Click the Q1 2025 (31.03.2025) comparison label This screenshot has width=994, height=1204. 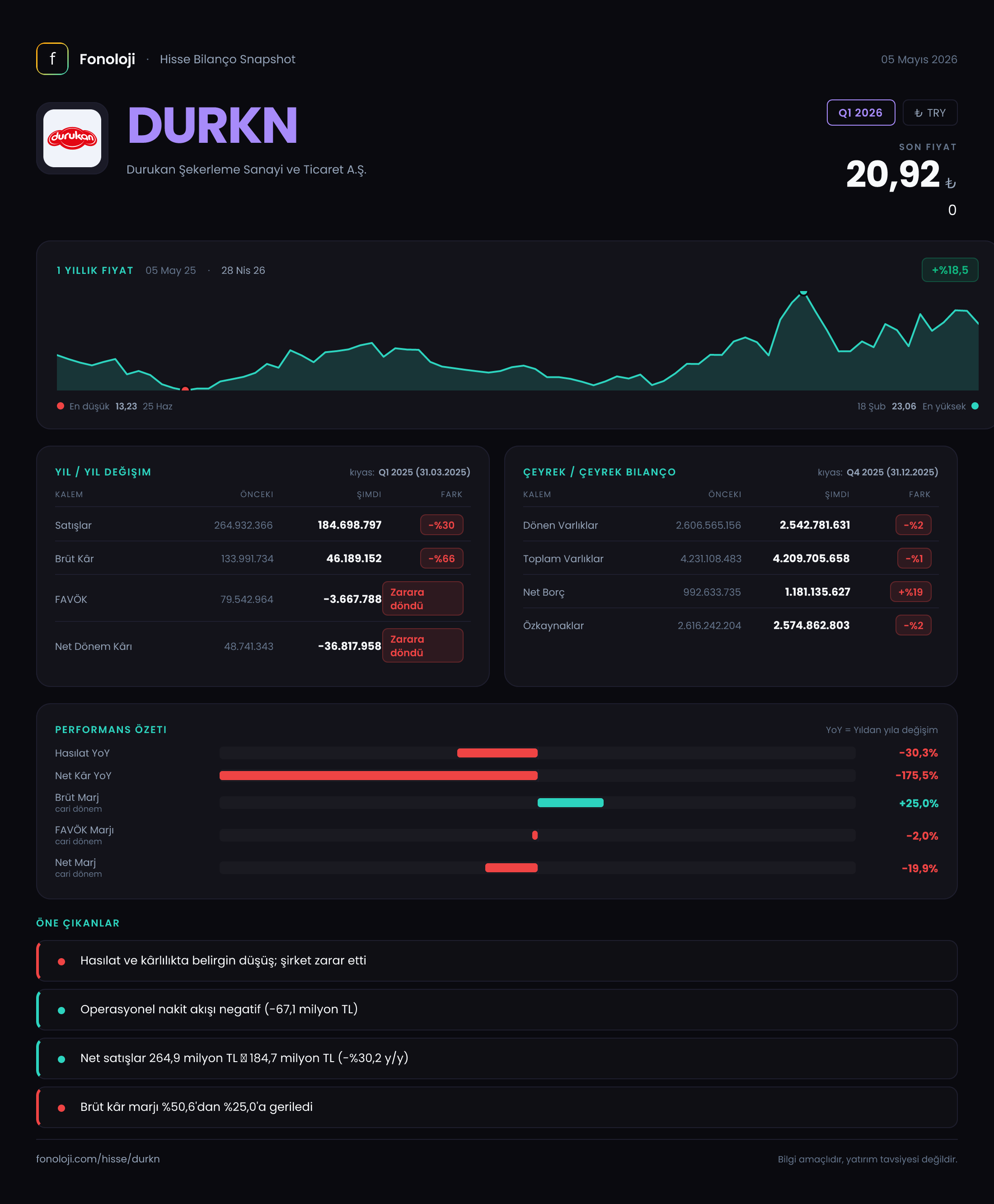pos(424,472)
